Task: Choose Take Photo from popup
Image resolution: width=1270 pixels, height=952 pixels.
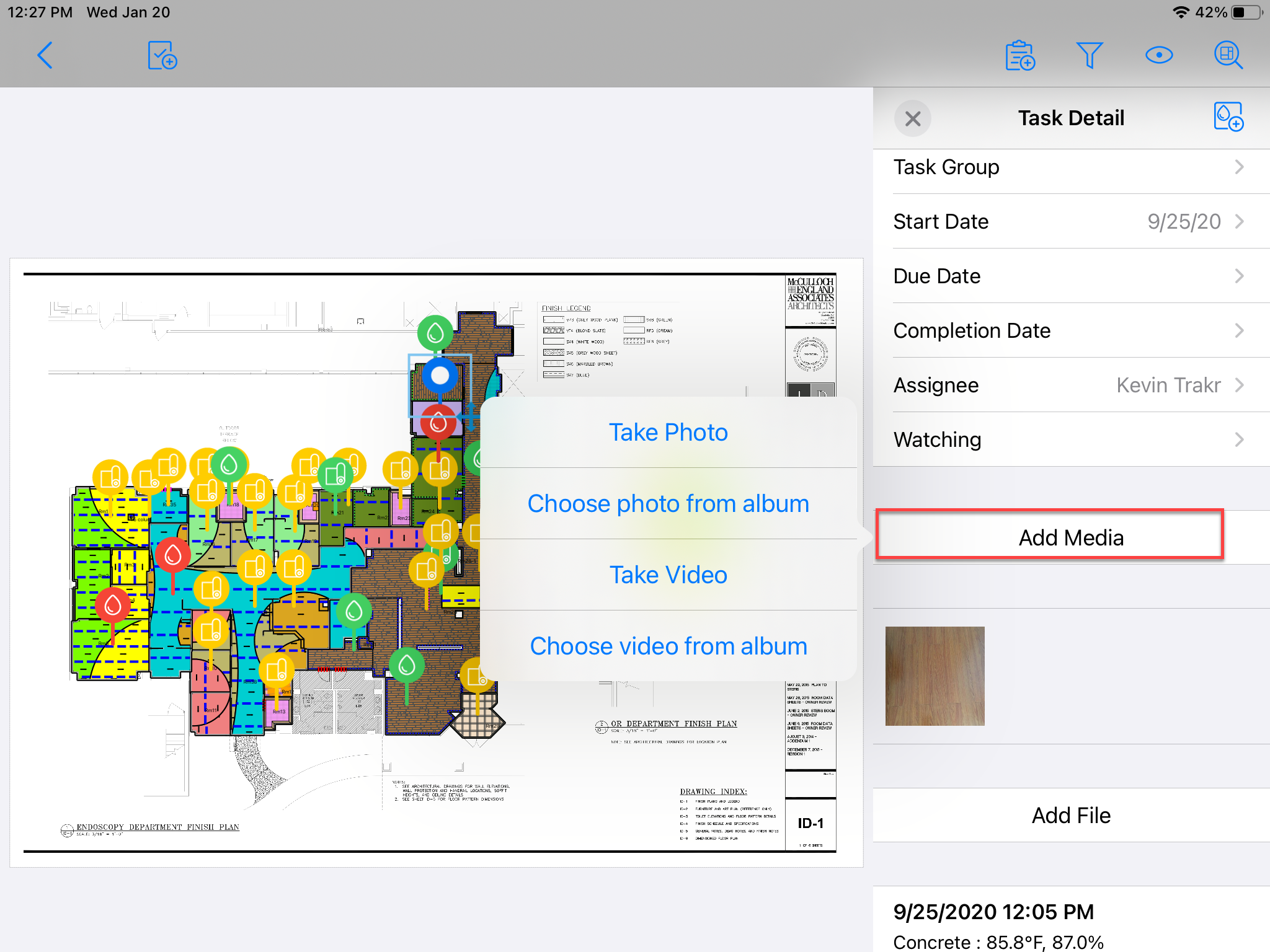Action: (x=668, y=433)
